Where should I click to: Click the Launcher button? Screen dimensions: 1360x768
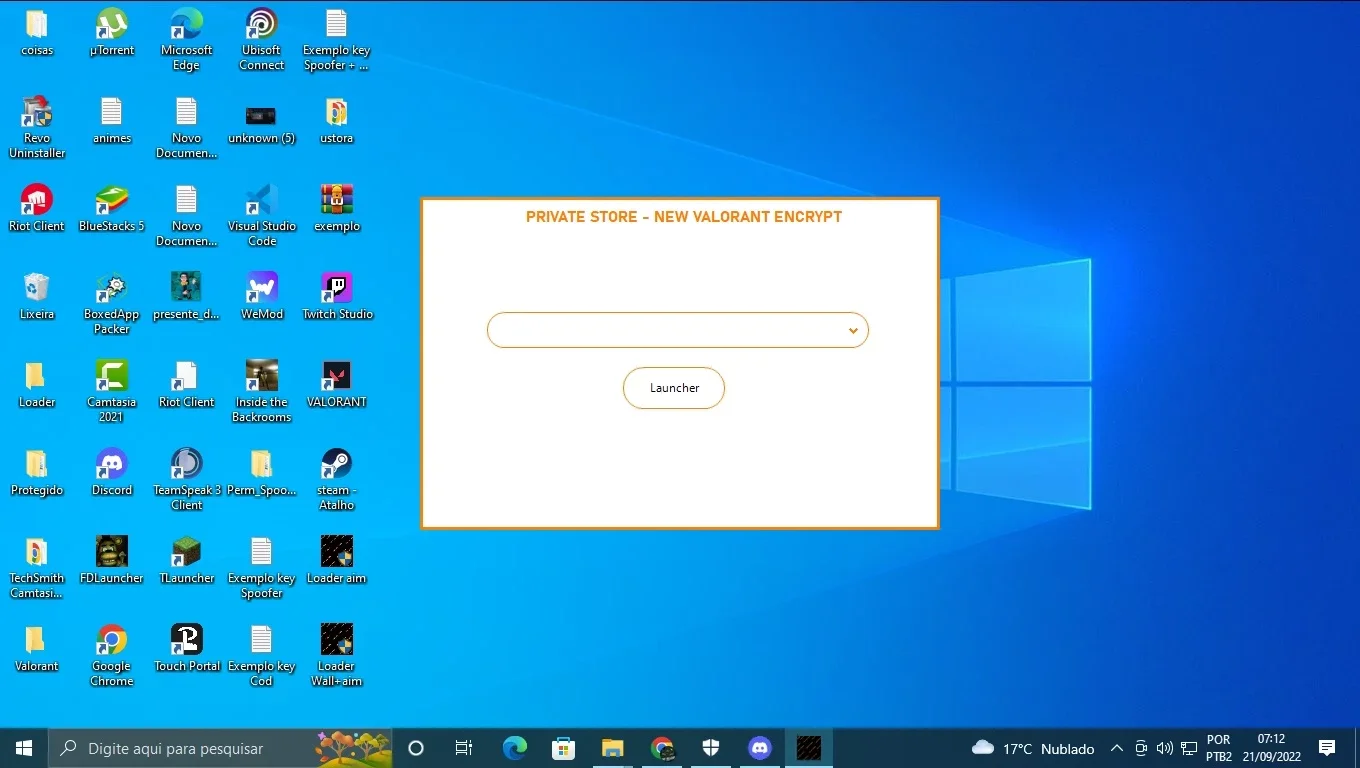pos(674,388)
